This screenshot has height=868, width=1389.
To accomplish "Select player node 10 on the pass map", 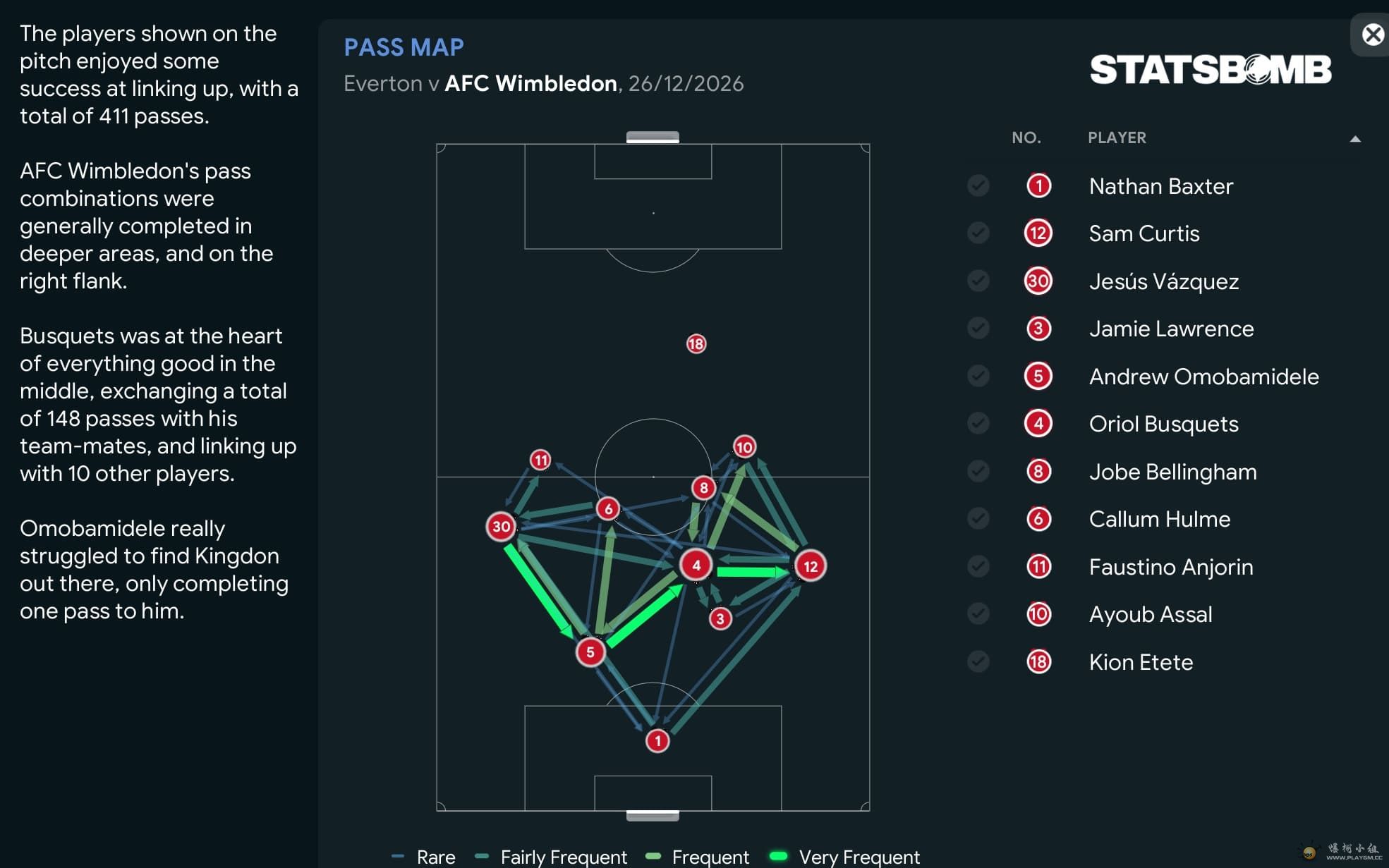I will pyautogui.click(x=744, y=447).
